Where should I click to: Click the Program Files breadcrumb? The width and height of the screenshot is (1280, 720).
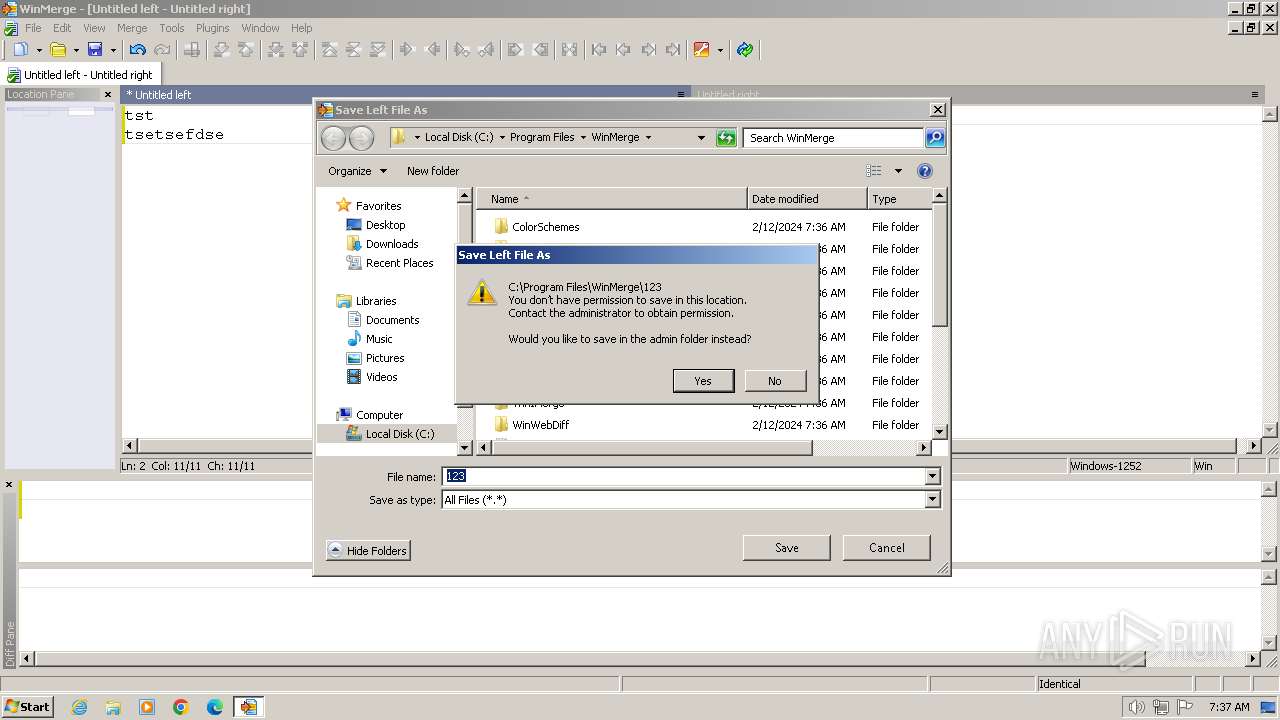541,137
